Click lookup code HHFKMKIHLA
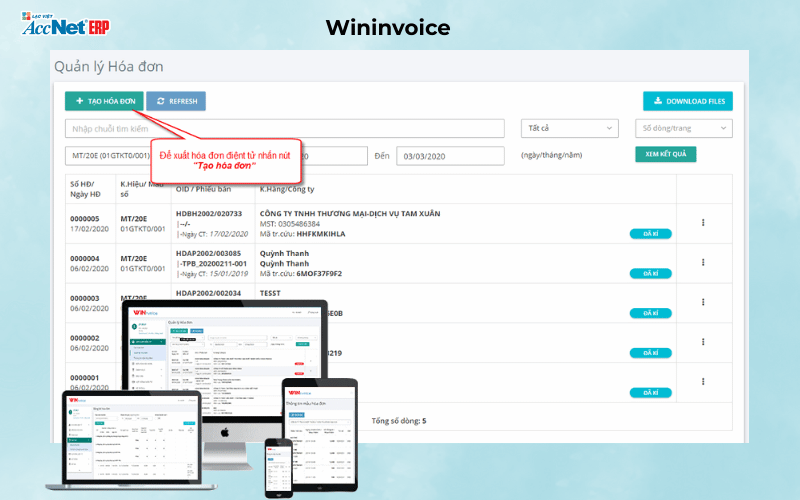This screenshot has width=800, height=500. (x=321, y=234)
